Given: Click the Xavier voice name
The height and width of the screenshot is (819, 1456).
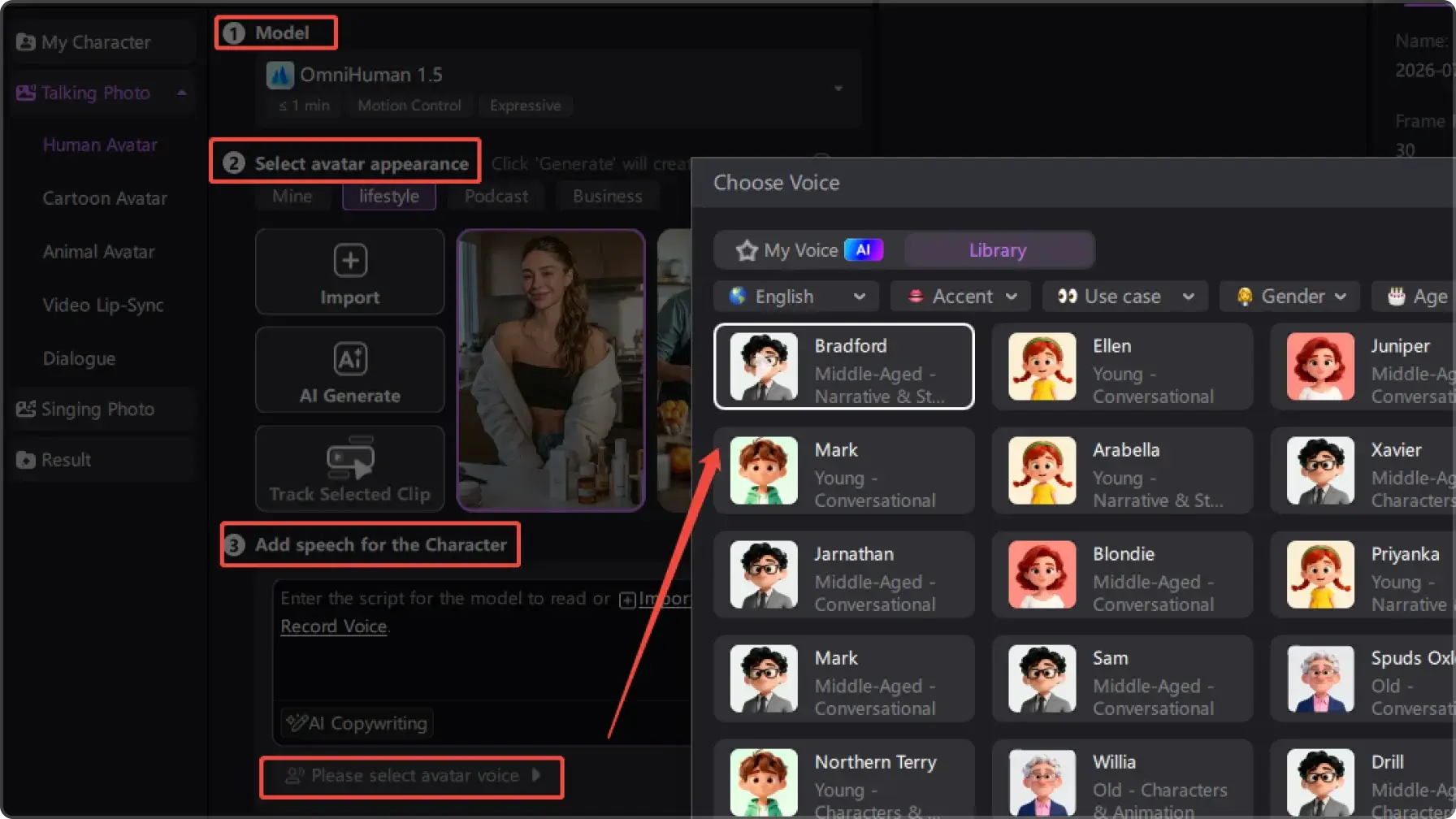Looking at the screenshot, I should click(x=1396, y=450).
